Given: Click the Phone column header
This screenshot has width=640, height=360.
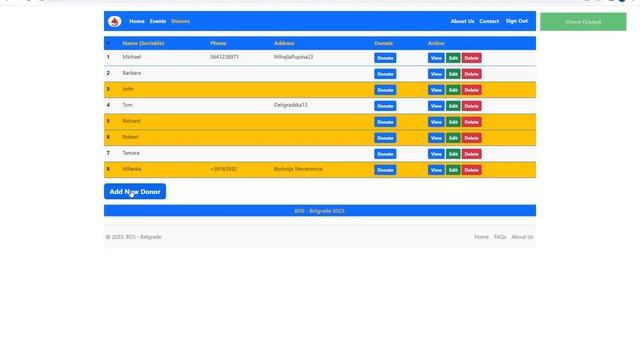Looking at the screenshot, I should point(218,43).
